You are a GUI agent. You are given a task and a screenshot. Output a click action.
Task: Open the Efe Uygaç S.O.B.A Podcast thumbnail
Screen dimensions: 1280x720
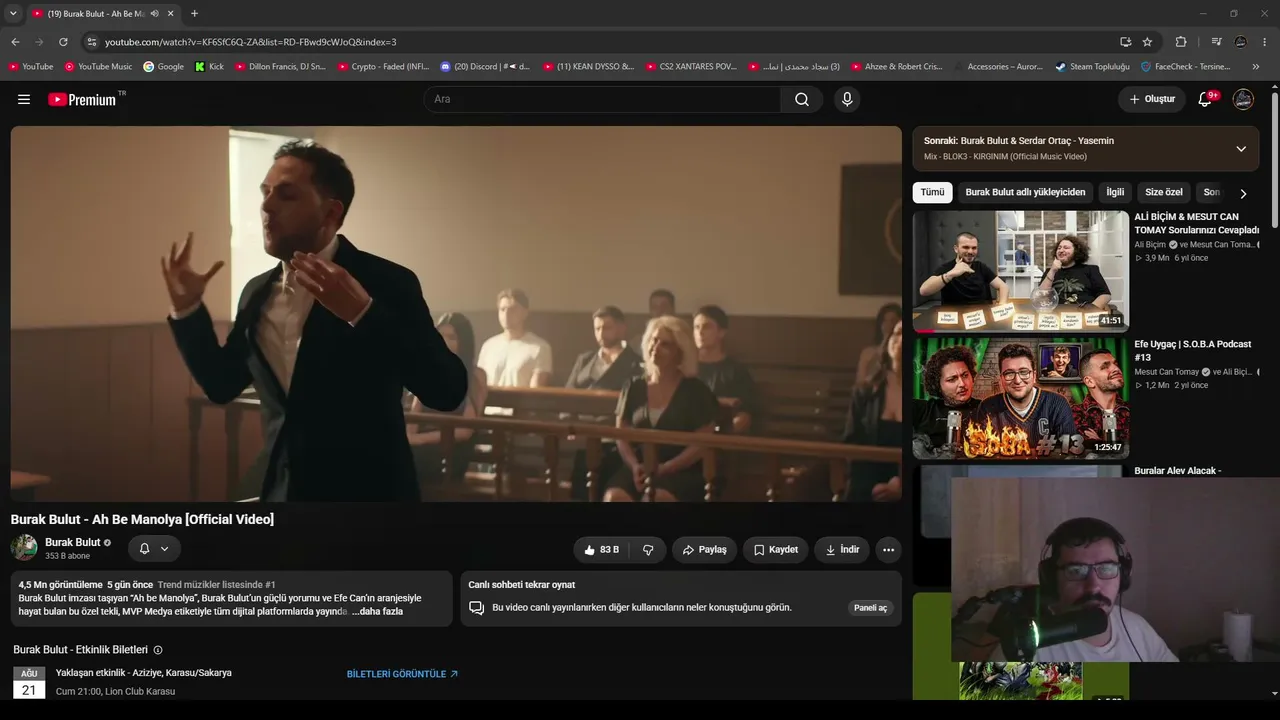pyautogui.click(x=1020, y=398)
